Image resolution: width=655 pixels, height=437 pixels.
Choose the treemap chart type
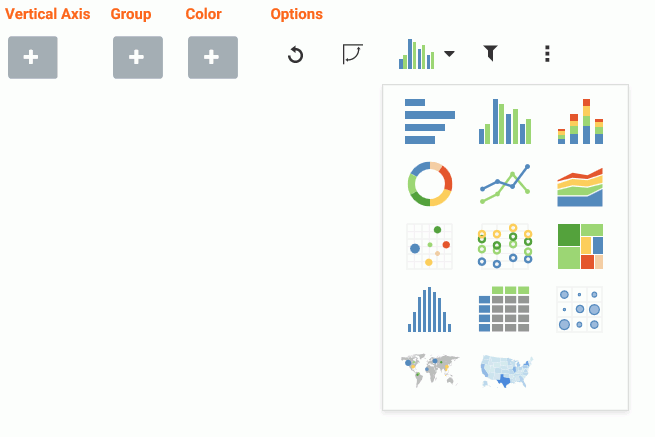(x=580, y=246)
